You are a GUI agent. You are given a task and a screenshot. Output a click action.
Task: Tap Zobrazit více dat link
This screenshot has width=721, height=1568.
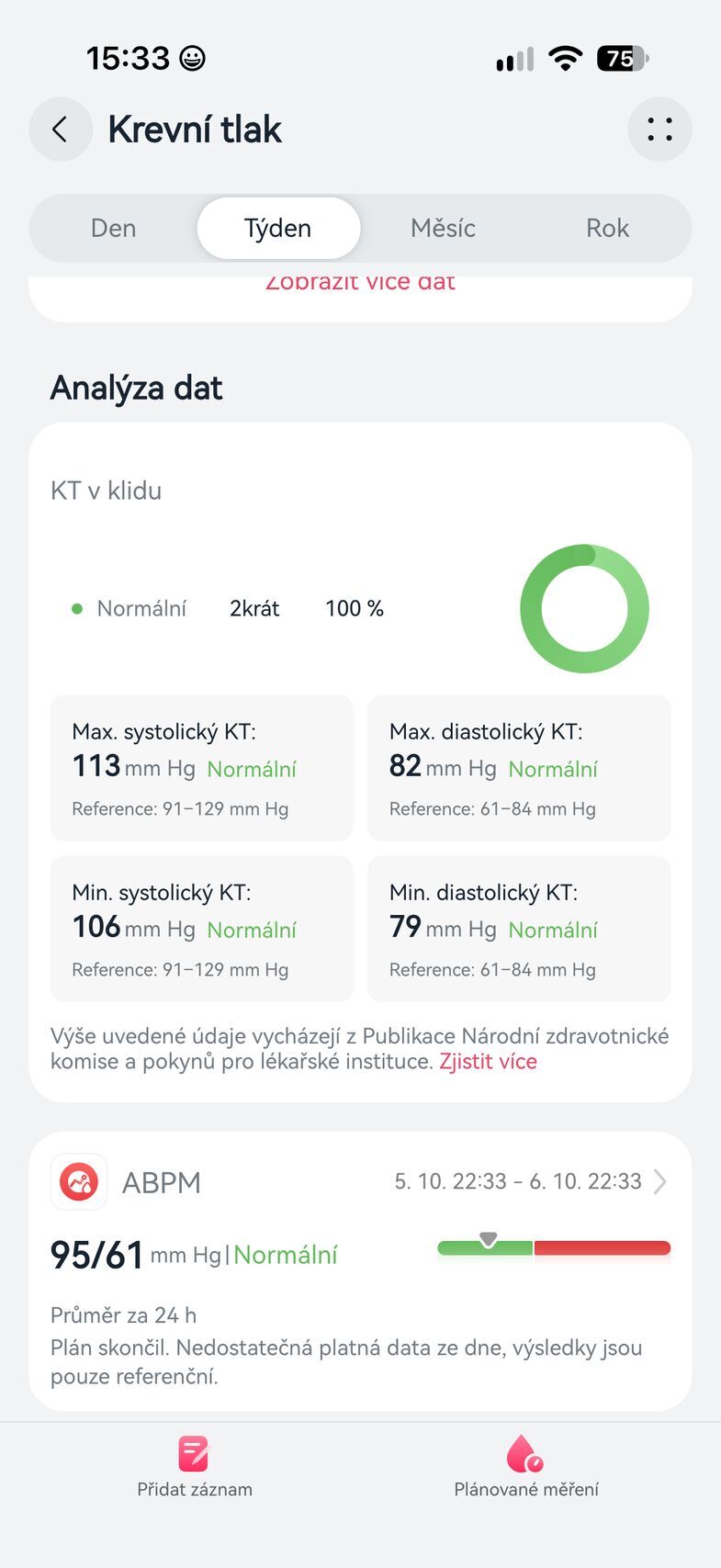coord(360,282)
